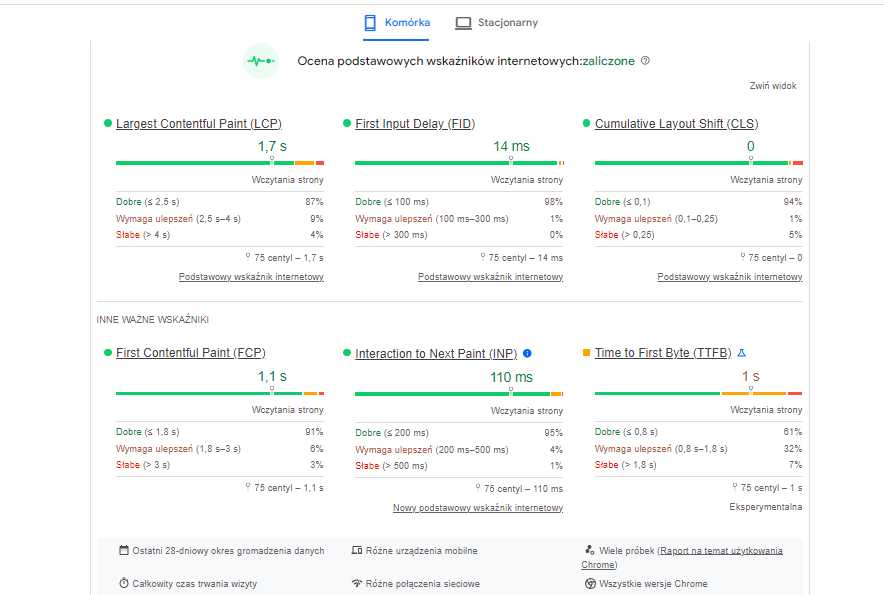Click the Wi-Fi icon for network connections
The image size is (884, 595).
coord(356,583)
